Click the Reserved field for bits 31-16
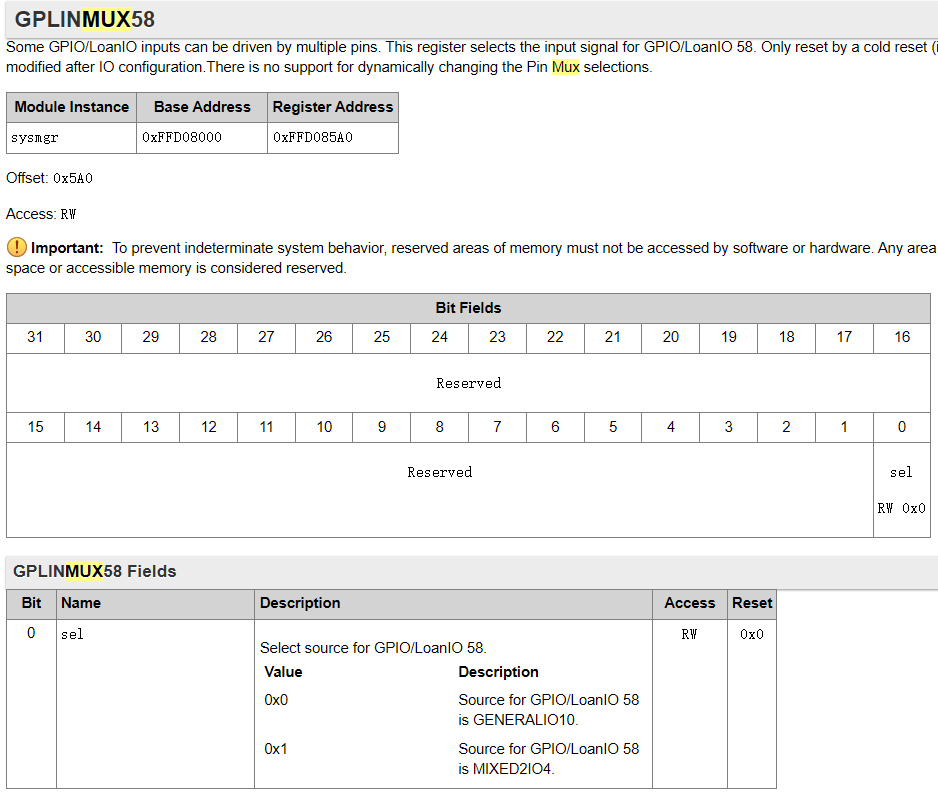 (468, 383)
